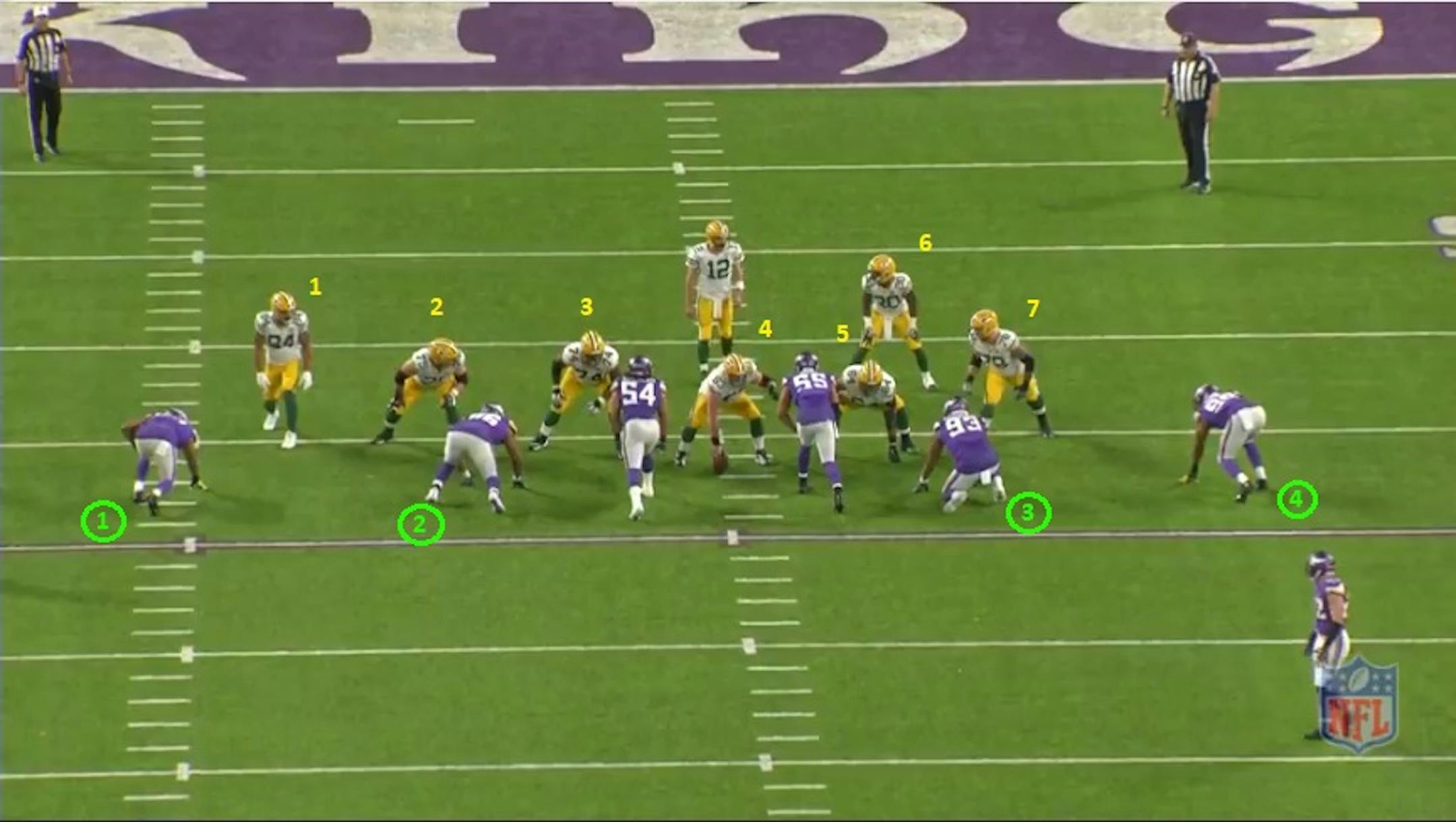The height and width of the screenshot is (822, 1456).
Task: Click the yellow number 5 label
Action: pyautogui.click(x=842, y=334)
